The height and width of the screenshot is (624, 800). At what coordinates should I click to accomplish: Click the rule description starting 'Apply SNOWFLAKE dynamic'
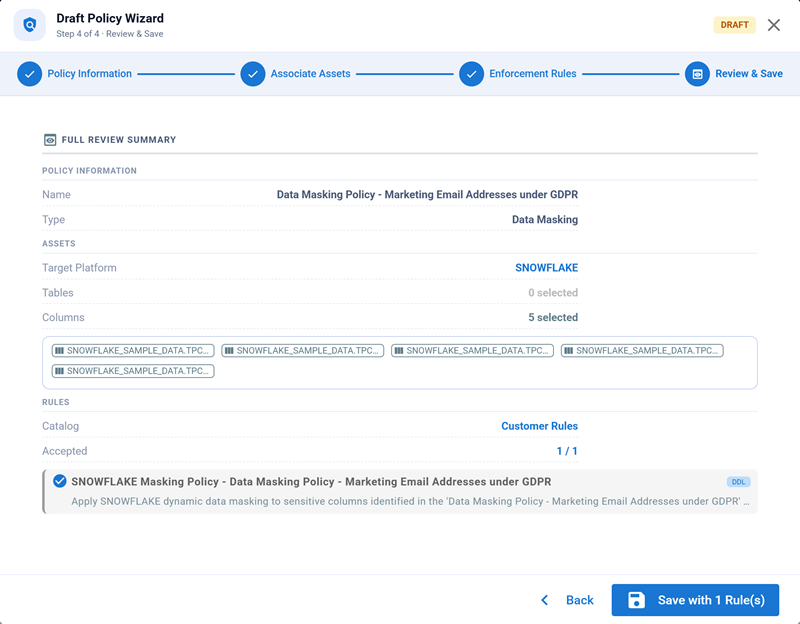[x=410, y=501]
